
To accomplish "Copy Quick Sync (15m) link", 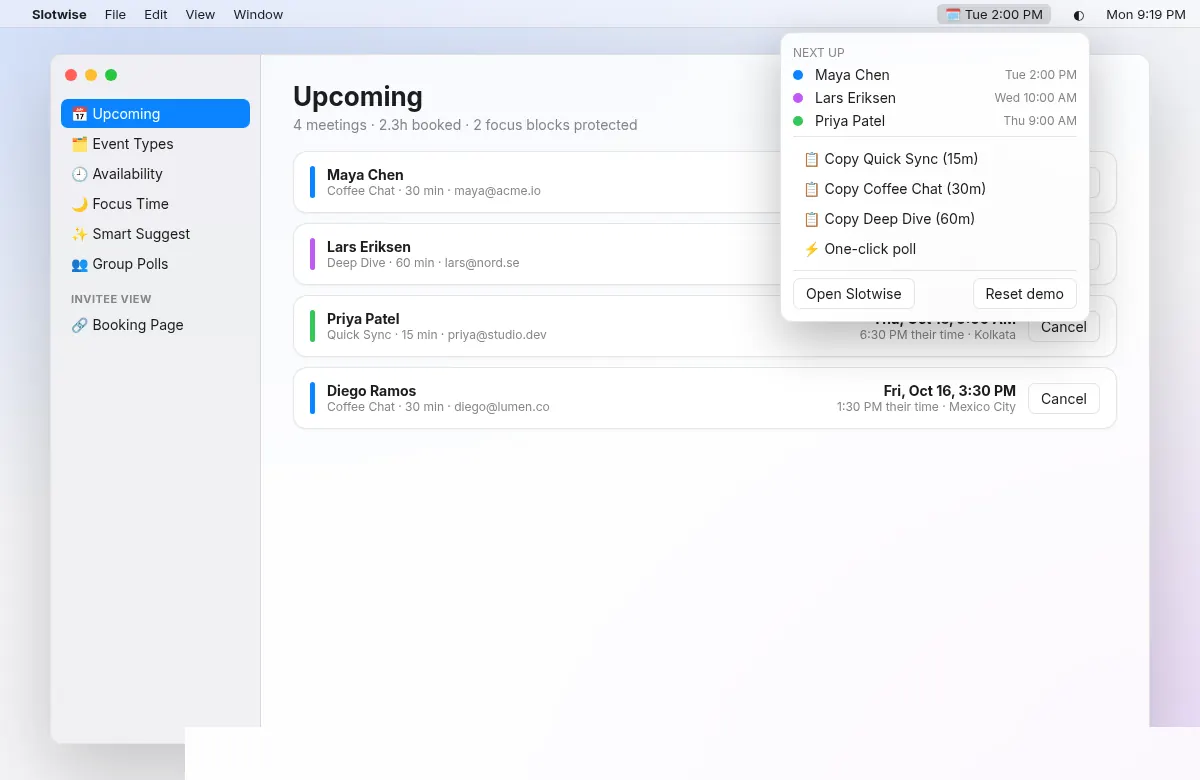I will tap(935, 159).
